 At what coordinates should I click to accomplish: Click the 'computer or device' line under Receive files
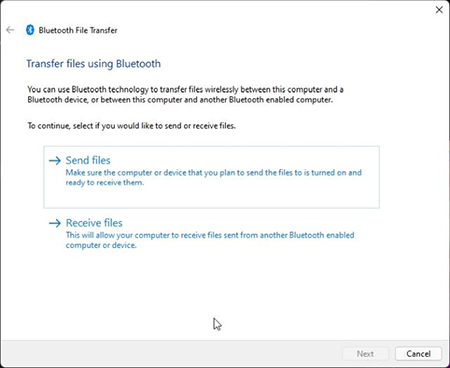(101, 245)
